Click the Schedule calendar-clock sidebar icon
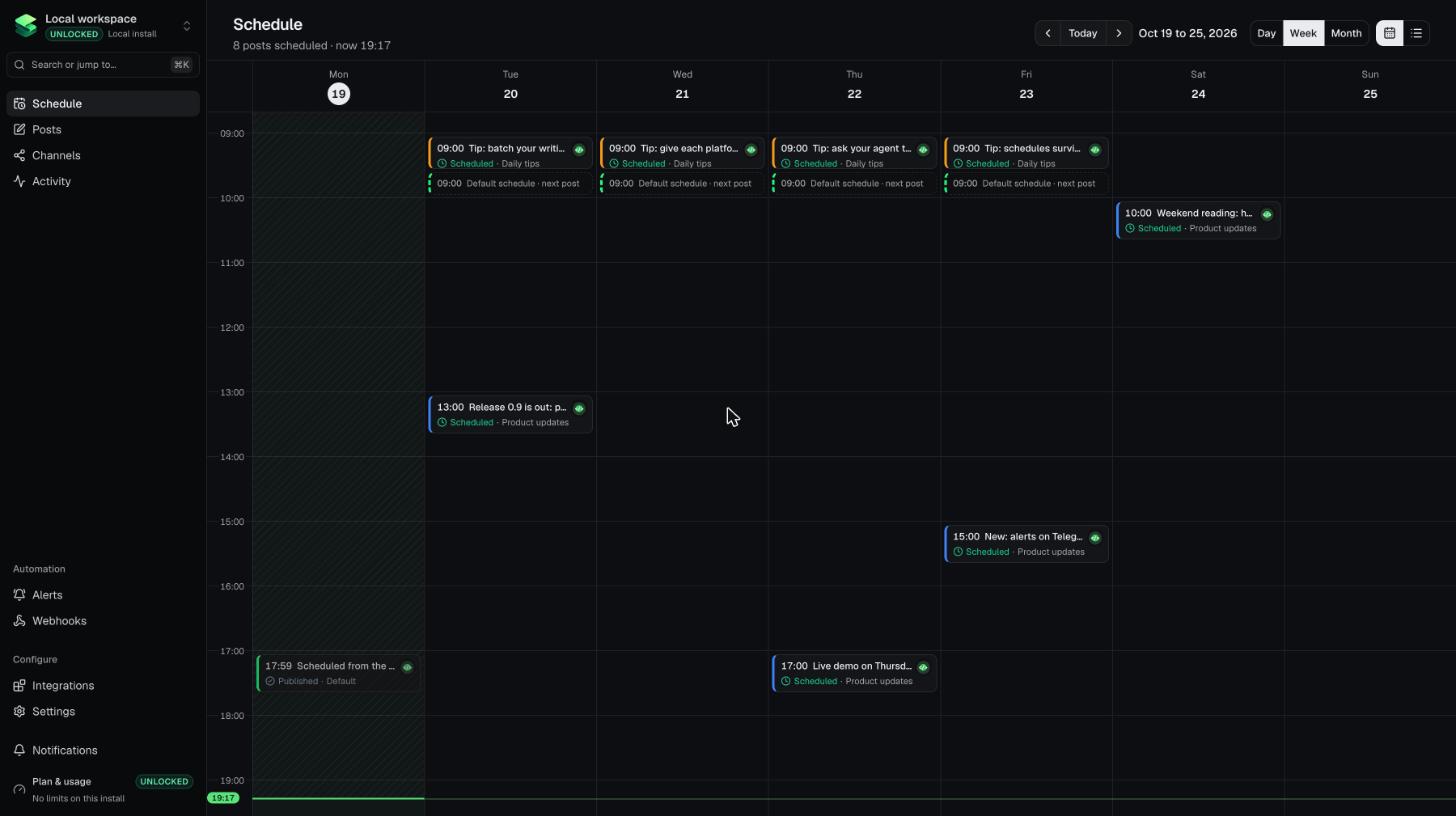The image size is (1456, 816). coord(19,104)
